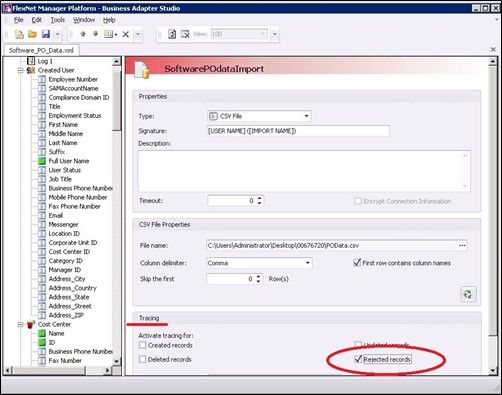Image resolution: width=502 pixels, height=395 pixels.
Task: Click the field icon beside Manager ID
Action: [x=42, y=270]
